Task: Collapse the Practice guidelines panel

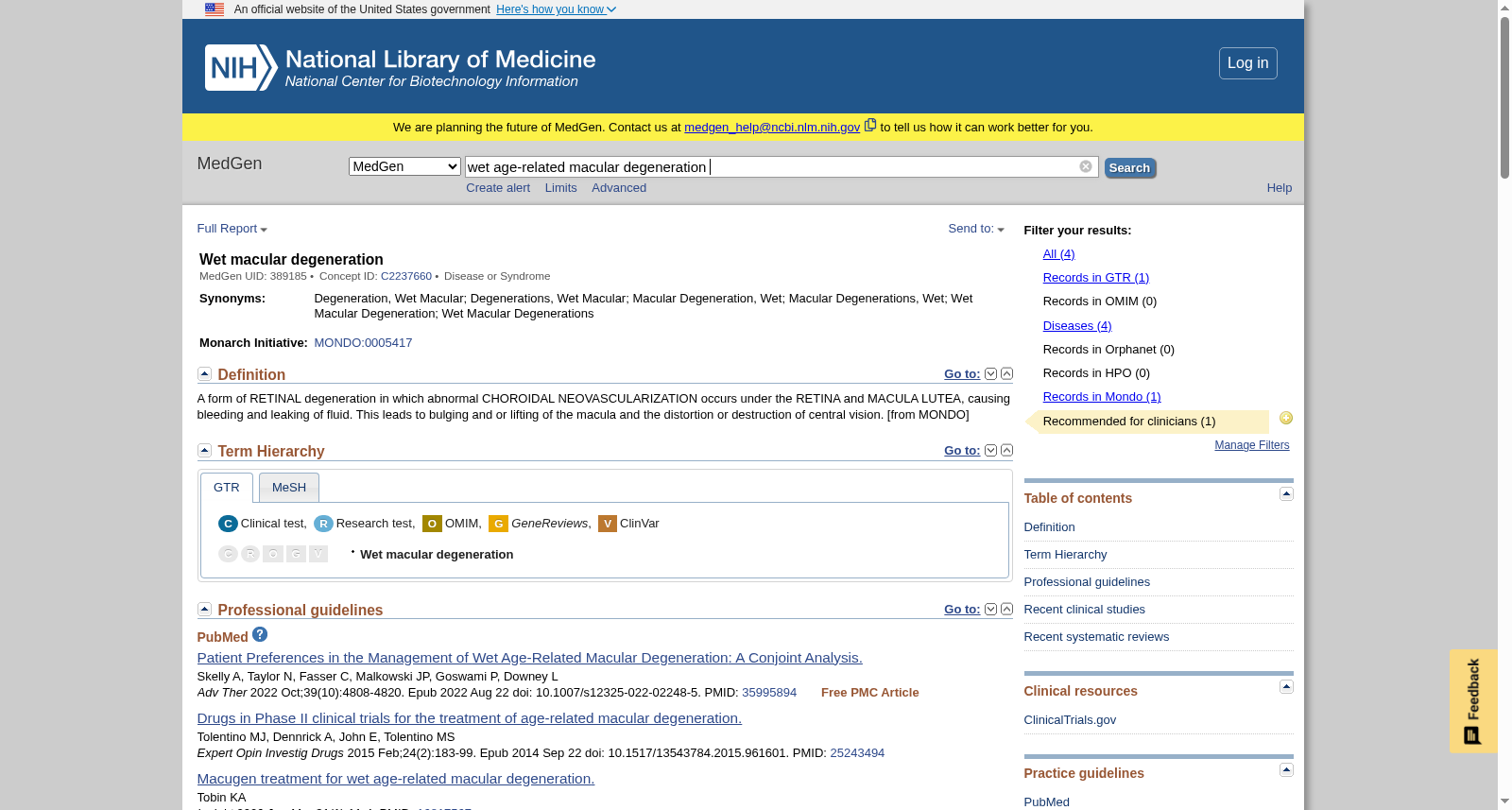Action: point(1286,770)
